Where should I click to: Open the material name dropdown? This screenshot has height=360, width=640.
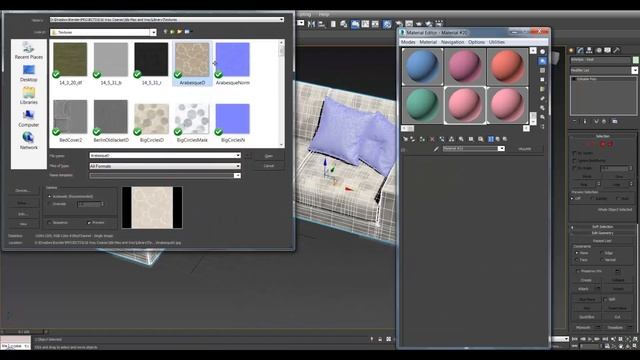coord(501,149)
